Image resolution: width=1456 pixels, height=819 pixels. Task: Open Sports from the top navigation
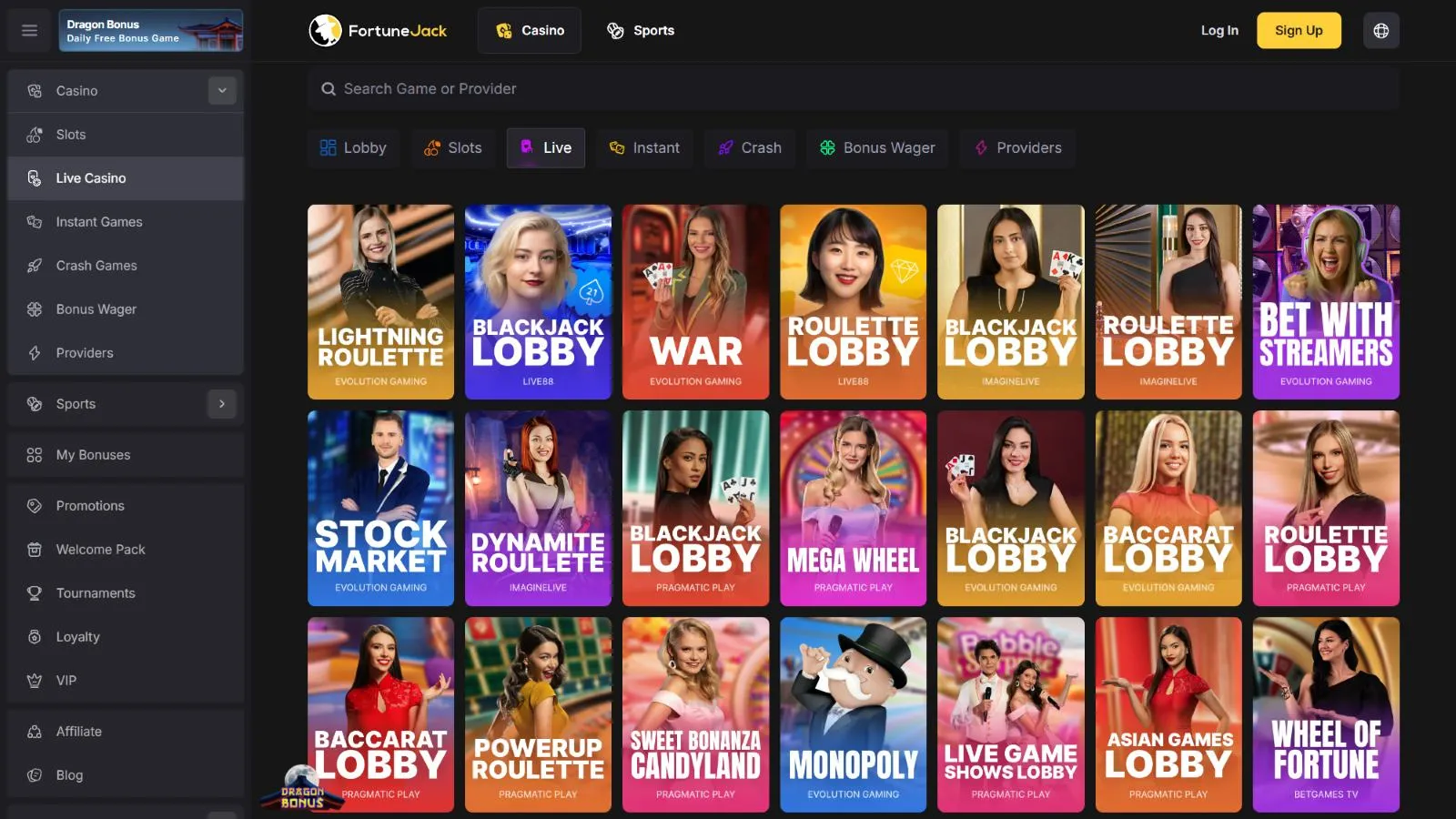[641, 30]
